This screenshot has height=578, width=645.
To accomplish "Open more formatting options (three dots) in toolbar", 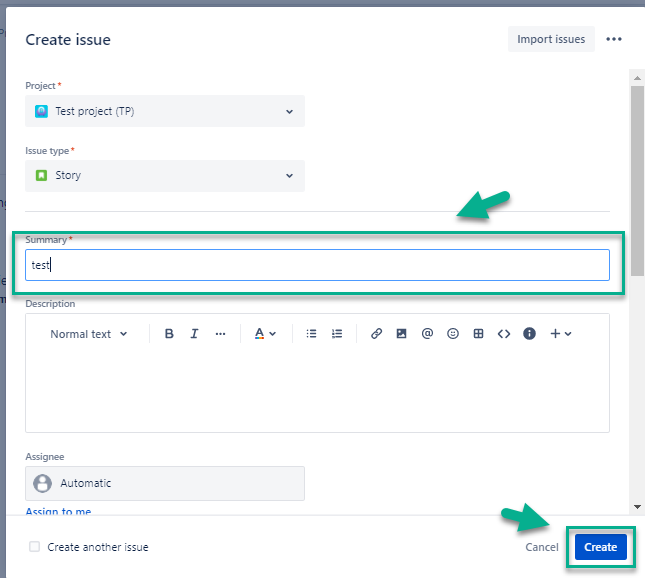I will pyautogui.click(x=220, y=334).
